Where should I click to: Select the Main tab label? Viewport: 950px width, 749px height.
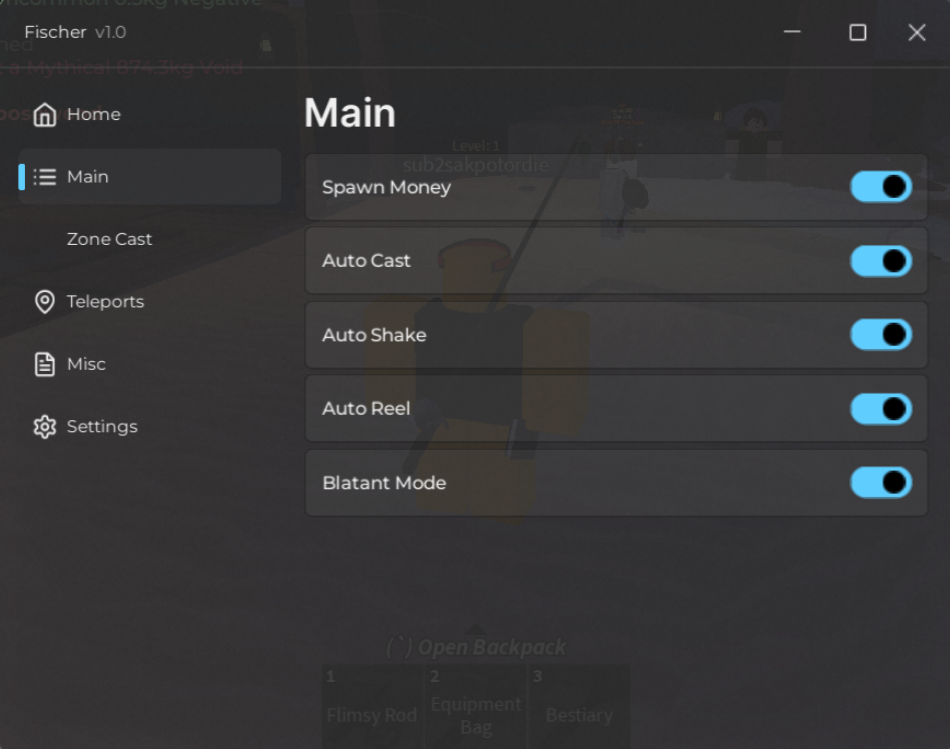click(x=88, y=176)
